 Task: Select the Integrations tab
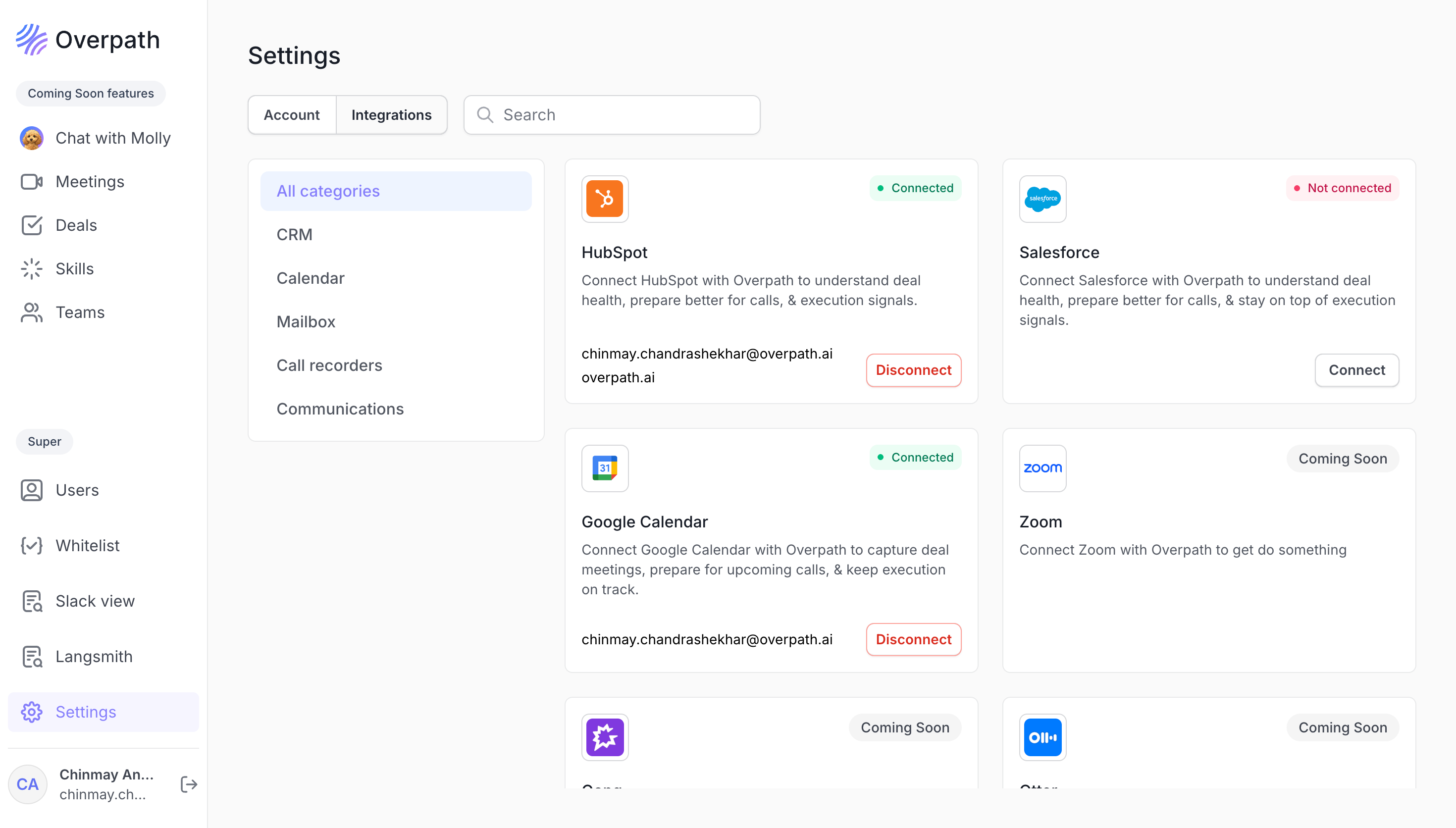[391, 115]
